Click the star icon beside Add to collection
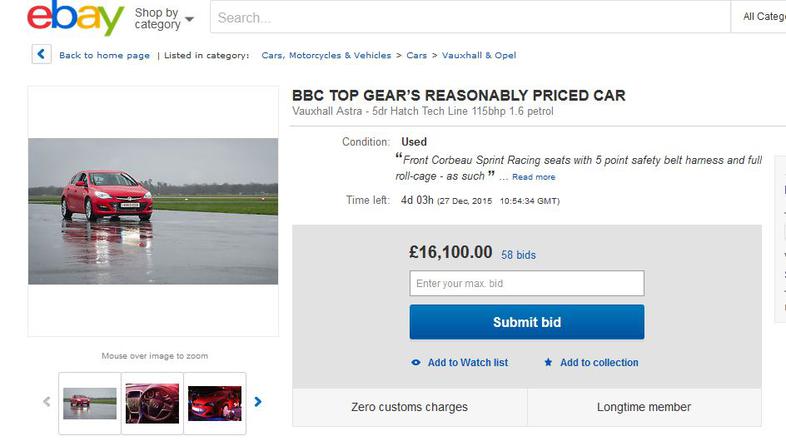The height and width of the screenshot is (441, 786). (x=548, y=363)
